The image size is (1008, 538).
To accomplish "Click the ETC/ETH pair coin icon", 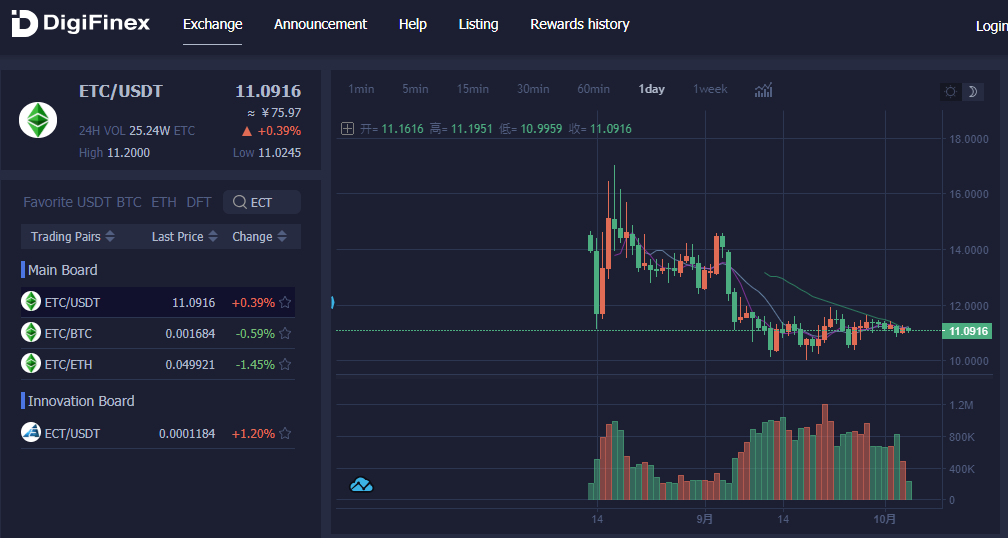I will coord(31,364).
